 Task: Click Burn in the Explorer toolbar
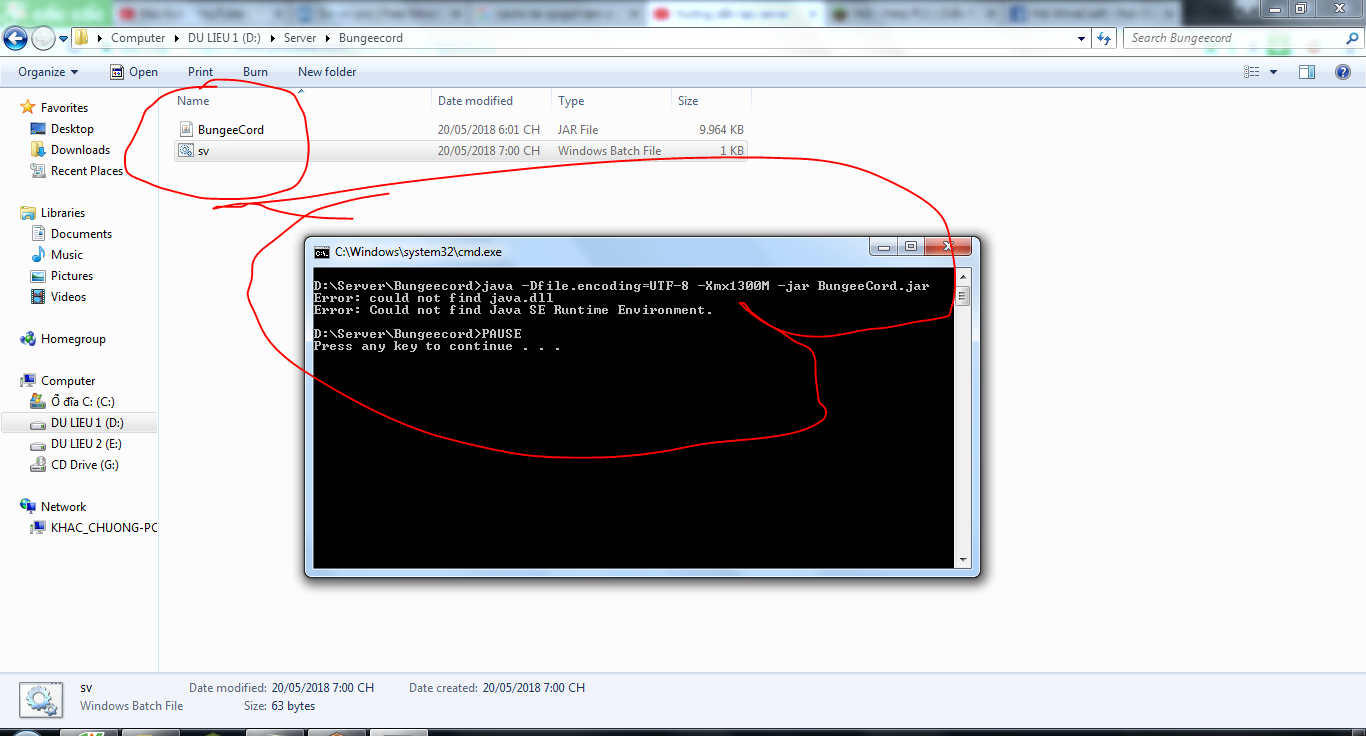255,72
